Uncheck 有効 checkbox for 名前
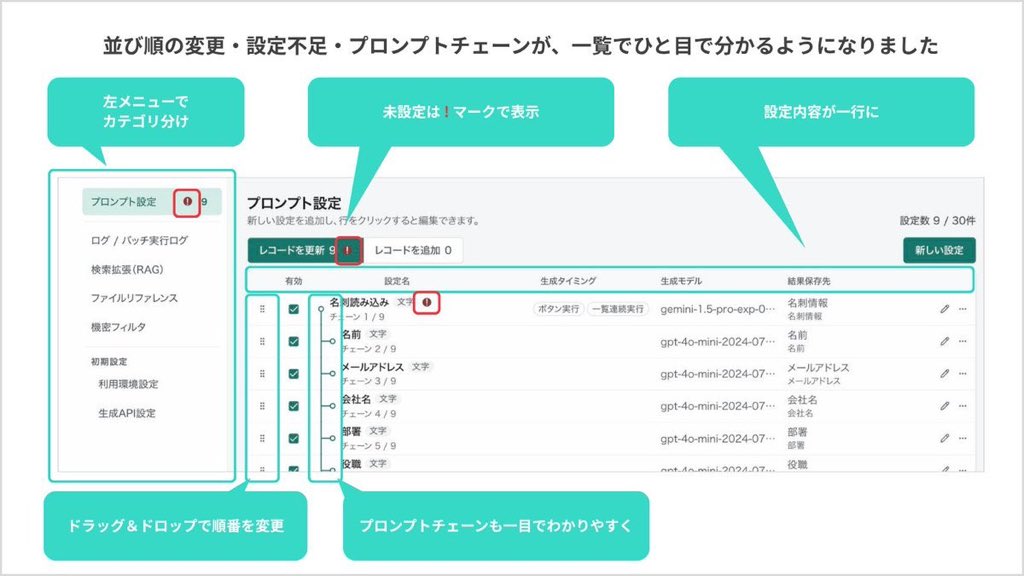Screen dimensions: 1024x576 294,341
